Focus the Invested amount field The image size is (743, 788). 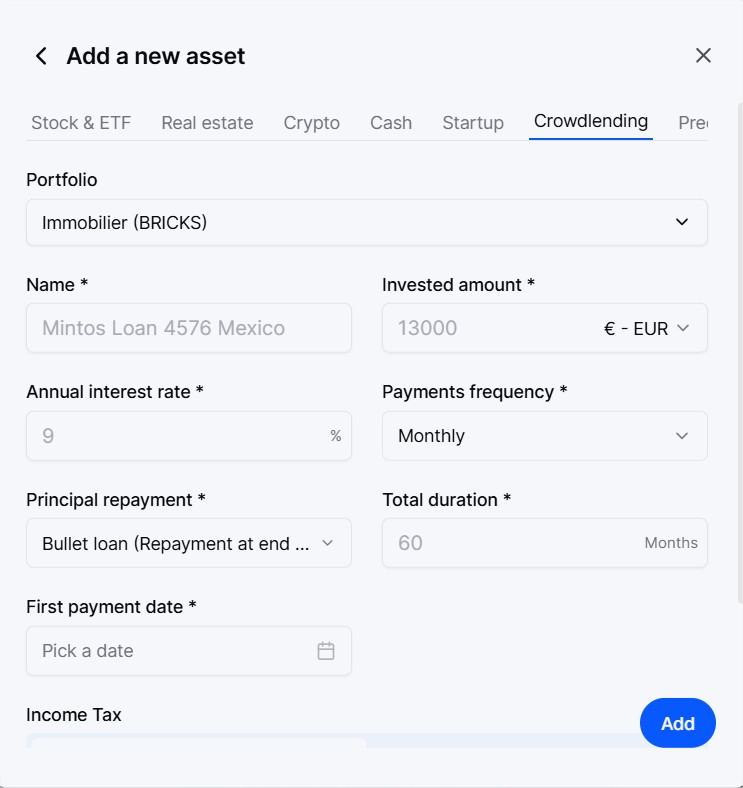[x=490, y=328]
